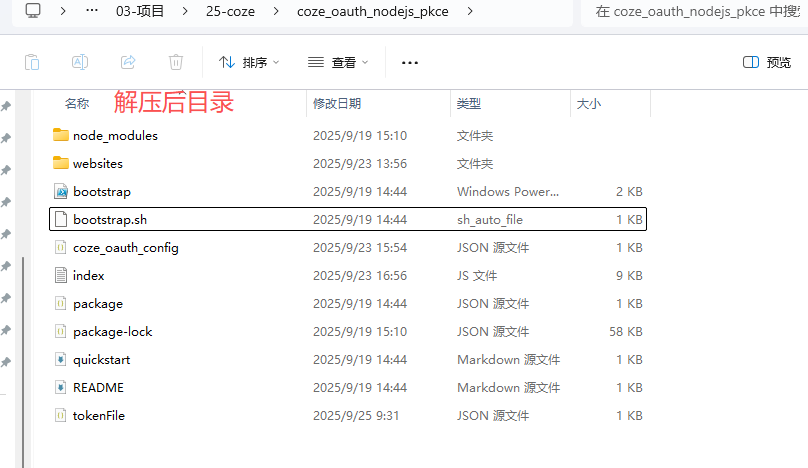Expand the chevron after 03-项目
This screenshot has height=468, width=808.
[185, 11]
